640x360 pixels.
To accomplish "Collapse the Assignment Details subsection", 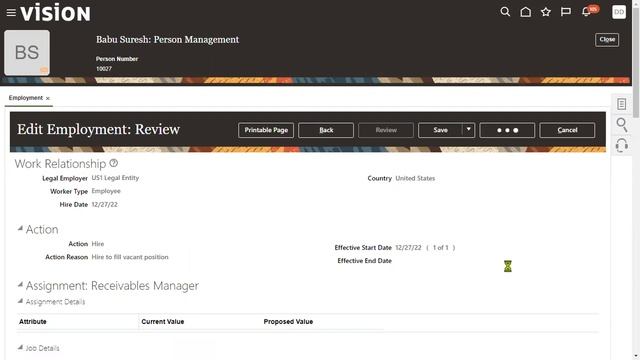I will click(x=20, y=301).
